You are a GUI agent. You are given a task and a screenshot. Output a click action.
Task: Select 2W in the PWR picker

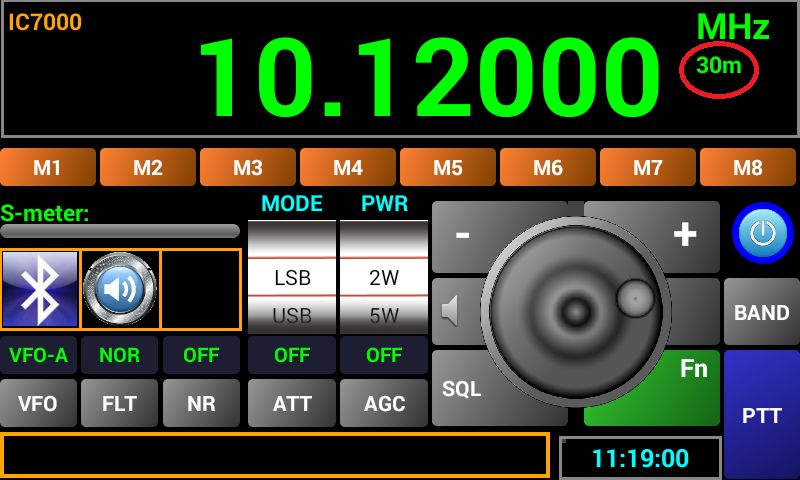coord(384,278)
